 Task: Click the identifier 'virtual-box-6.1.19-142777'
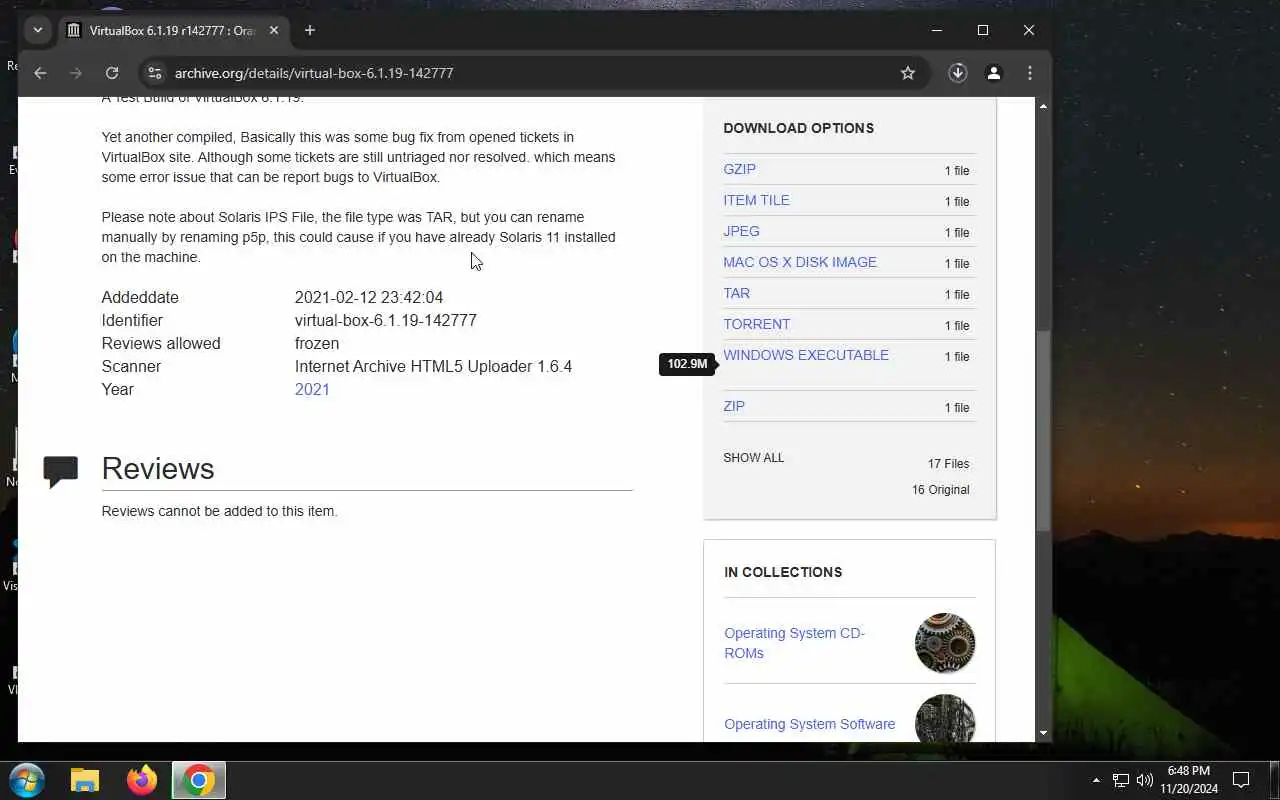point(385,320)
